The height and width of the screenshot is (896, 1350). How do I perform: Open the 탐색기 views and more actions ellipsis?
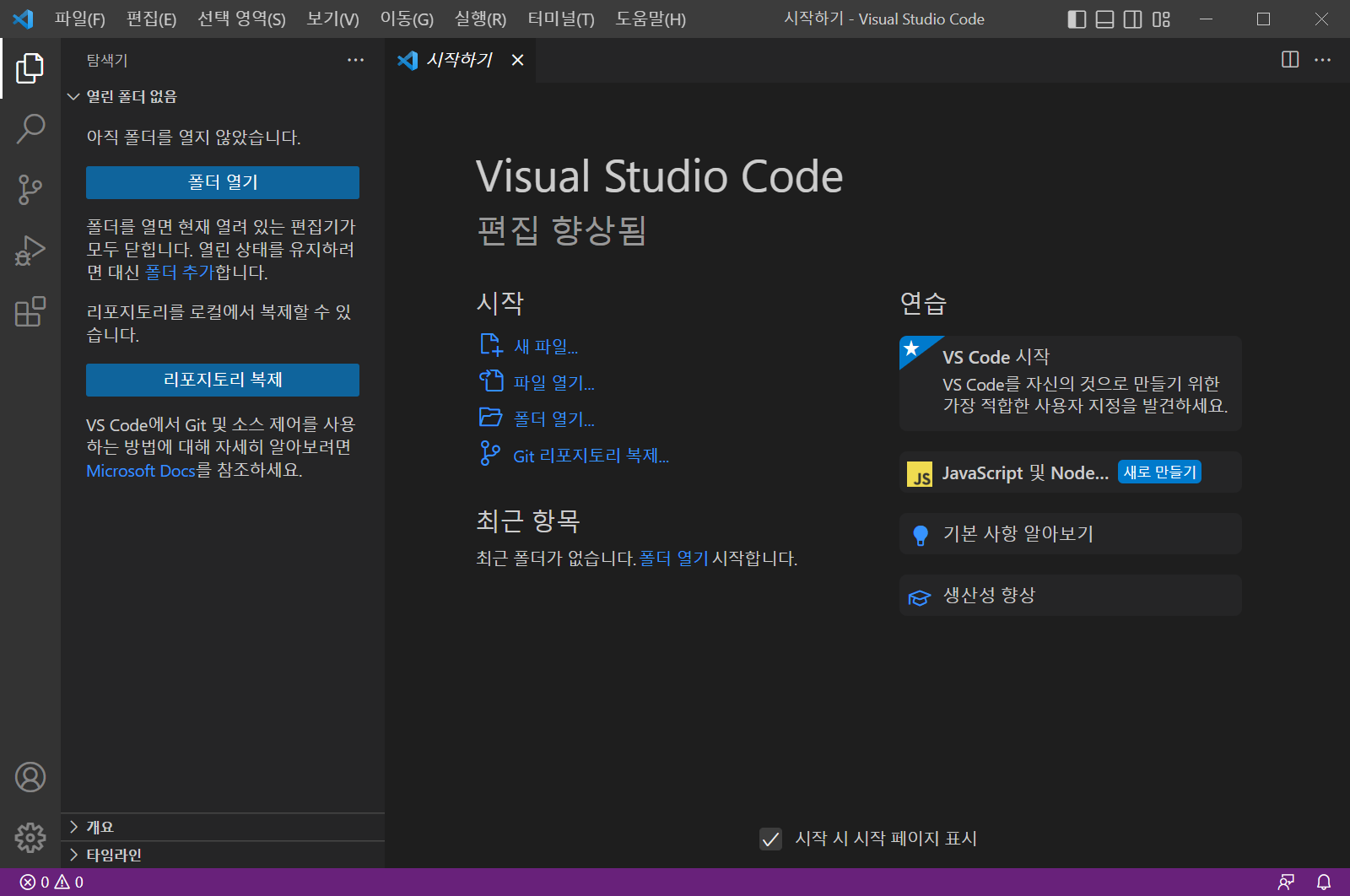pos(356,60)
